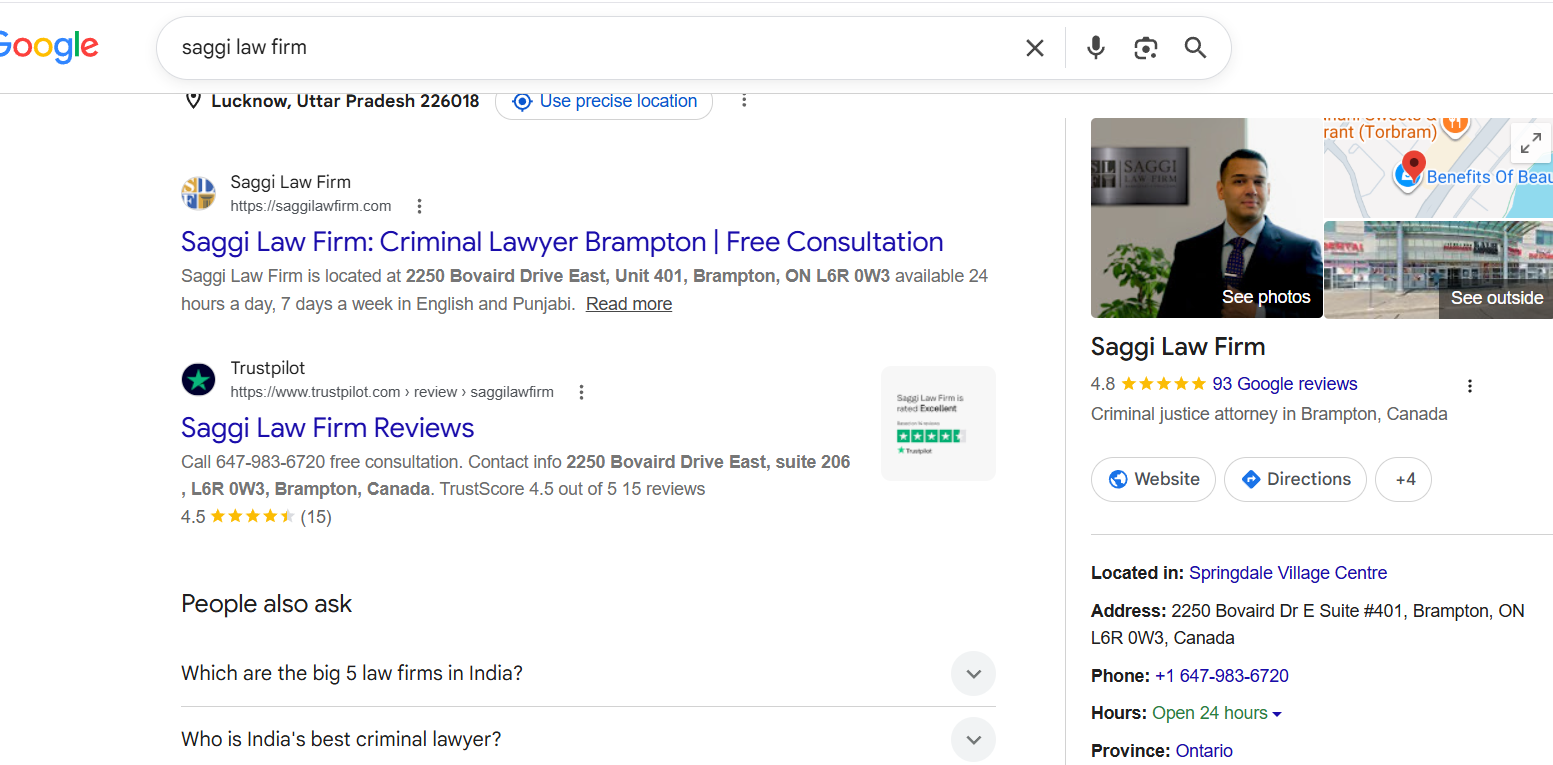Click the Trustpilot star favicon
The width and height of the screenshot is (1553, 765).
point(198,379)
